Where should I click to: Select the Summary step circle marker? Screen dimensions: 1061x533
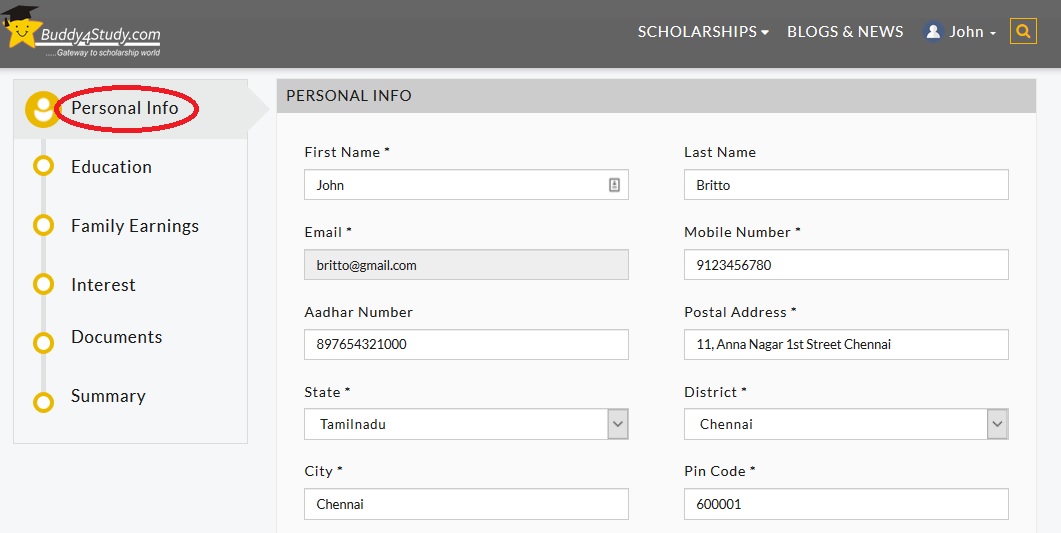(x=43, y=402)
